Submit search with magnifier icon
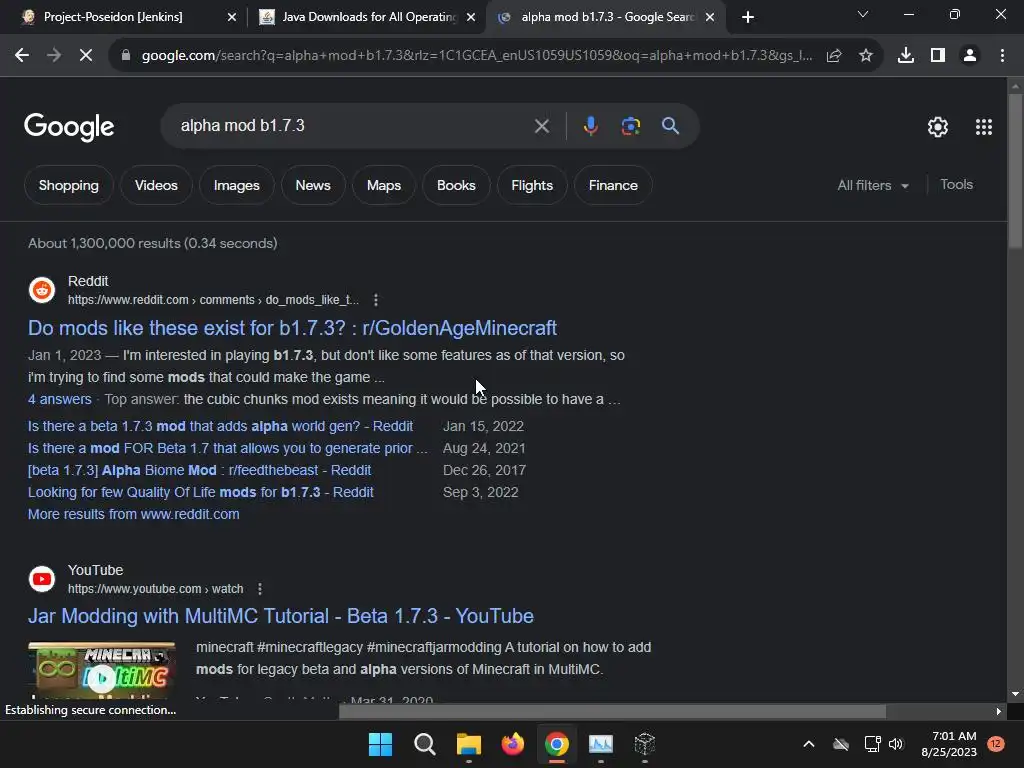Screen dimensions: 1024x768 click(x=671, y=125)
